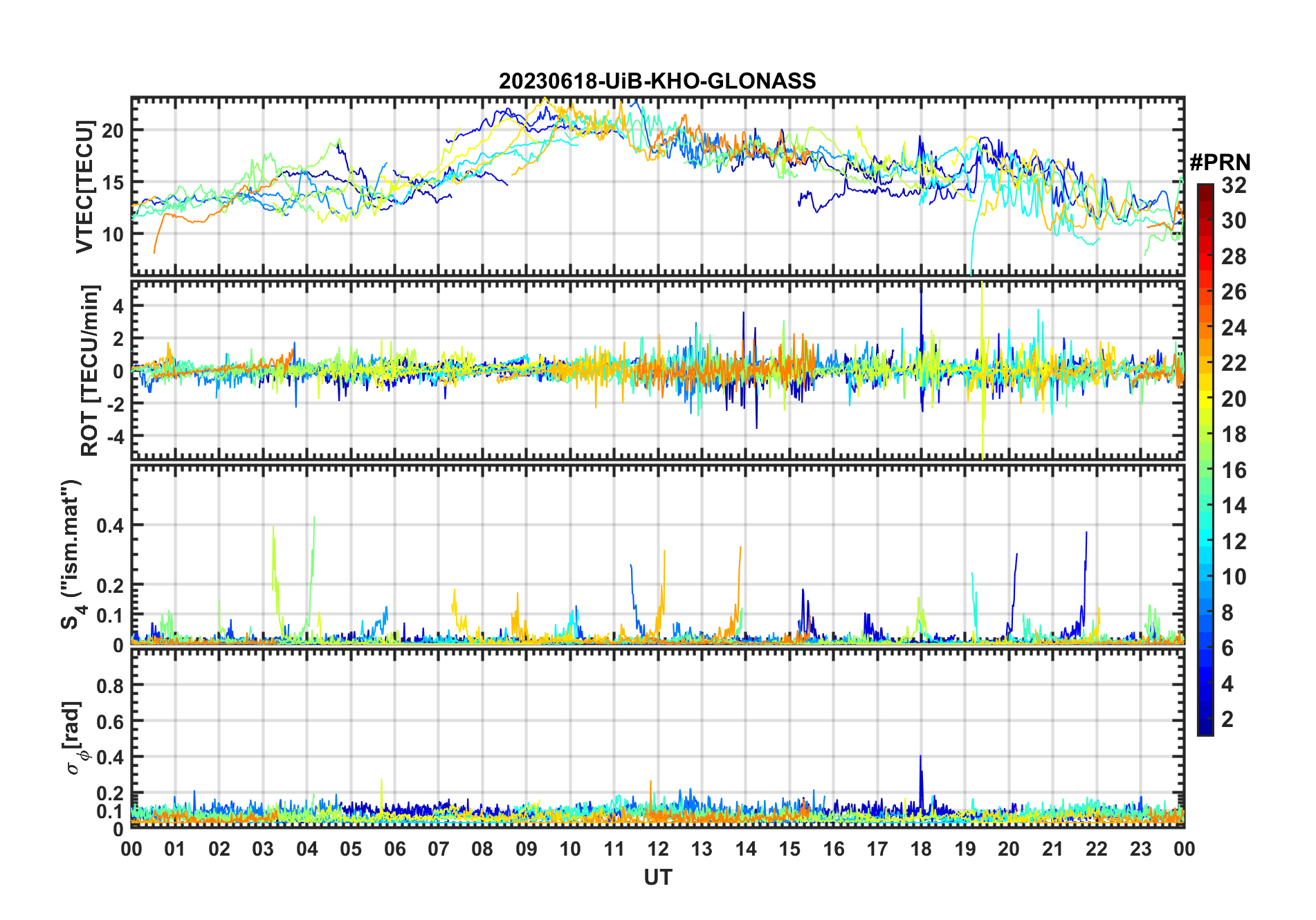The image size is (1316, 920).
Task: Click ROT y-axis tick label 4
Action: click(118, 306)
